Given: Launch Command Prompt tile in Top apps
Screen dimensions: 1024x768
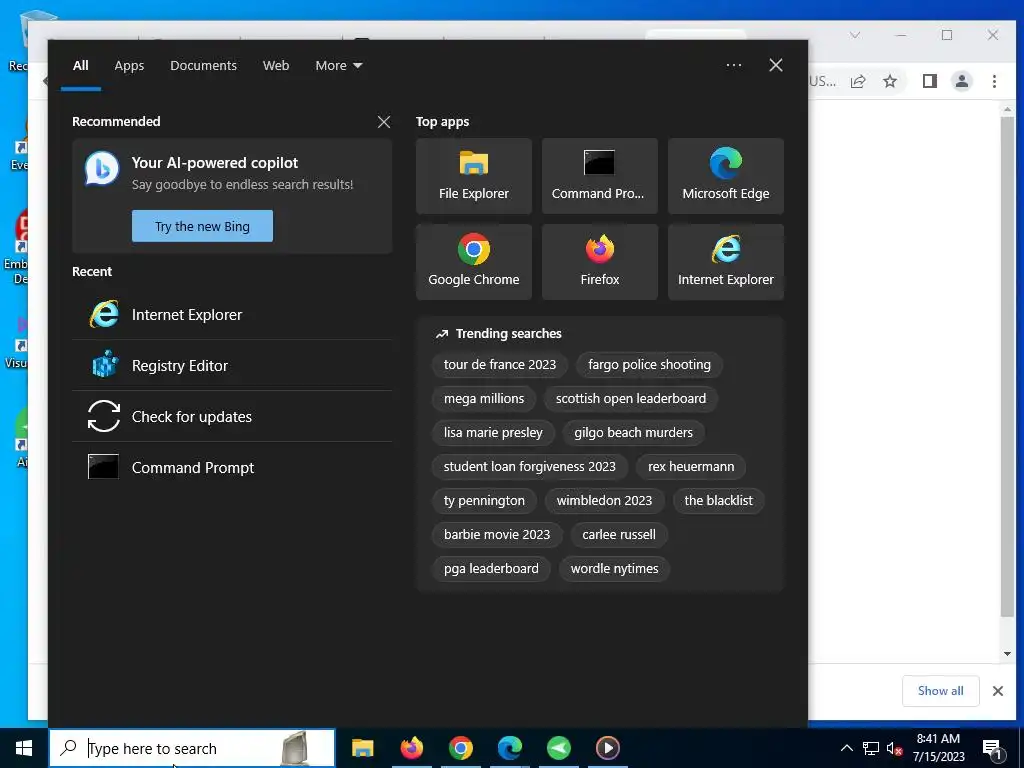Looking at the screenshot, I should click(600, 176).
